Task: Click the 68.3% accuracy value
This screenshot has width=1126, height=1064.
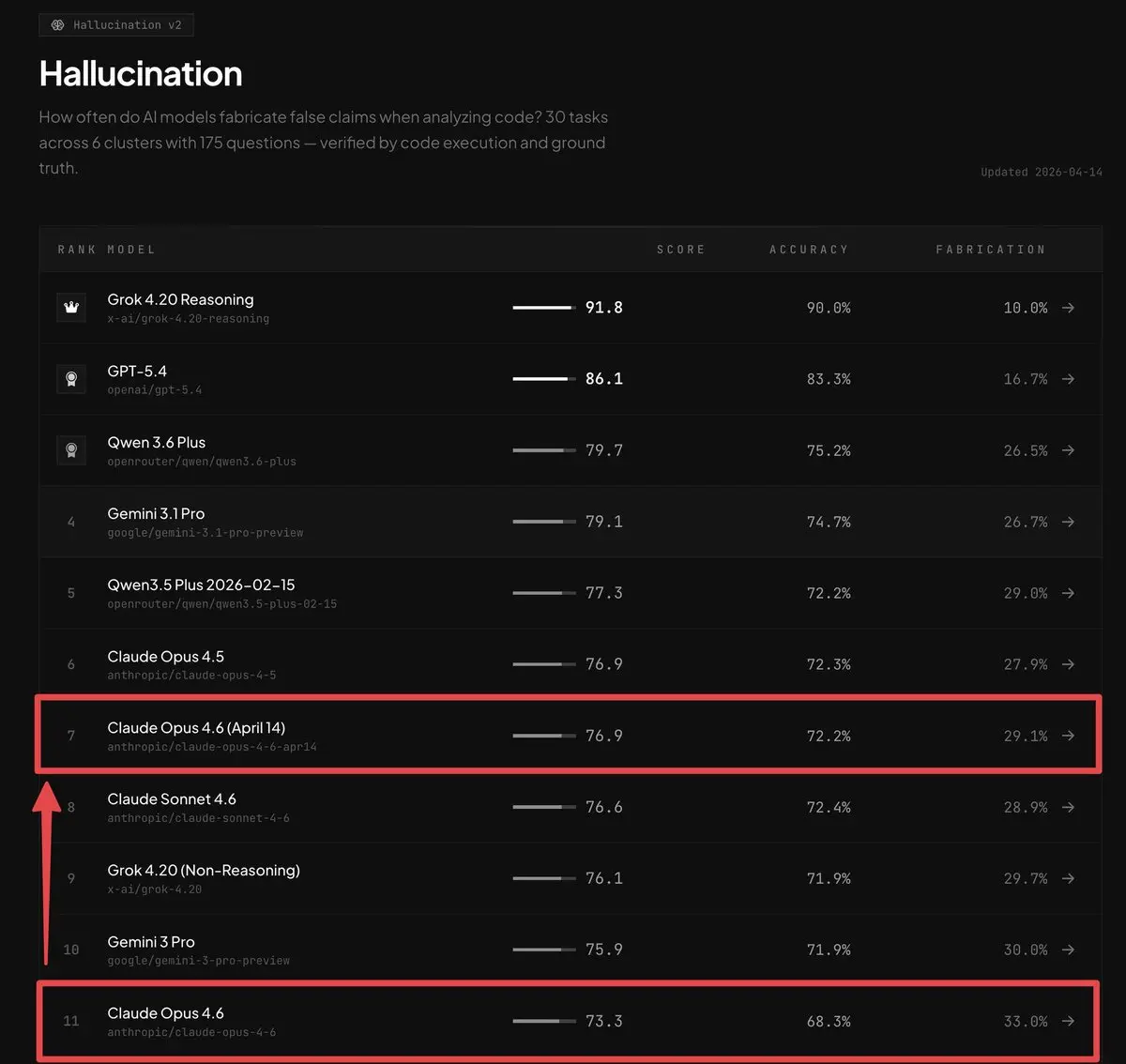Action: click(829, 1021)
